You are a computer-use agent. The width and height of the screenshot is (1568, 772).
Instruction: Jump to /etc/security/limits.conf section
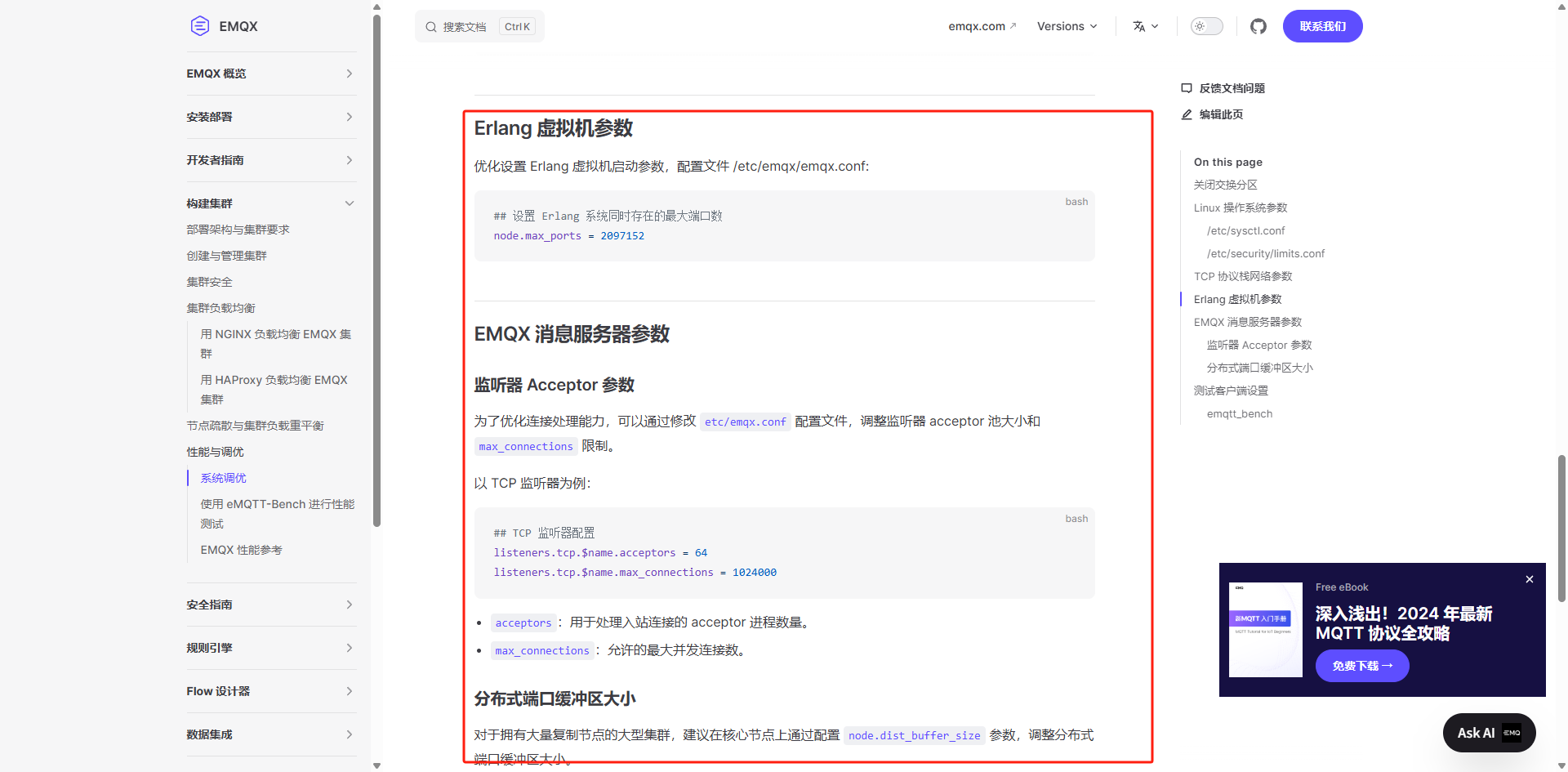[x=1266, y=253]
